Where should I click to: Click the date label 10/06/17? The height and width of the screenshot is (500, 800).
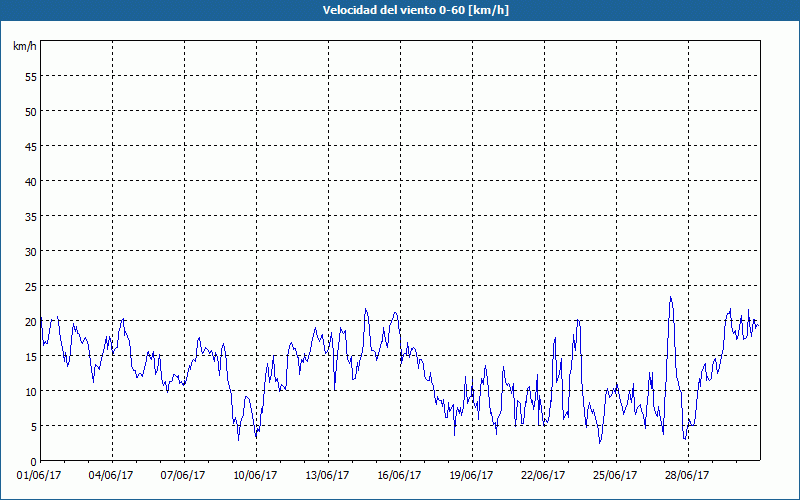click(255, 476)
